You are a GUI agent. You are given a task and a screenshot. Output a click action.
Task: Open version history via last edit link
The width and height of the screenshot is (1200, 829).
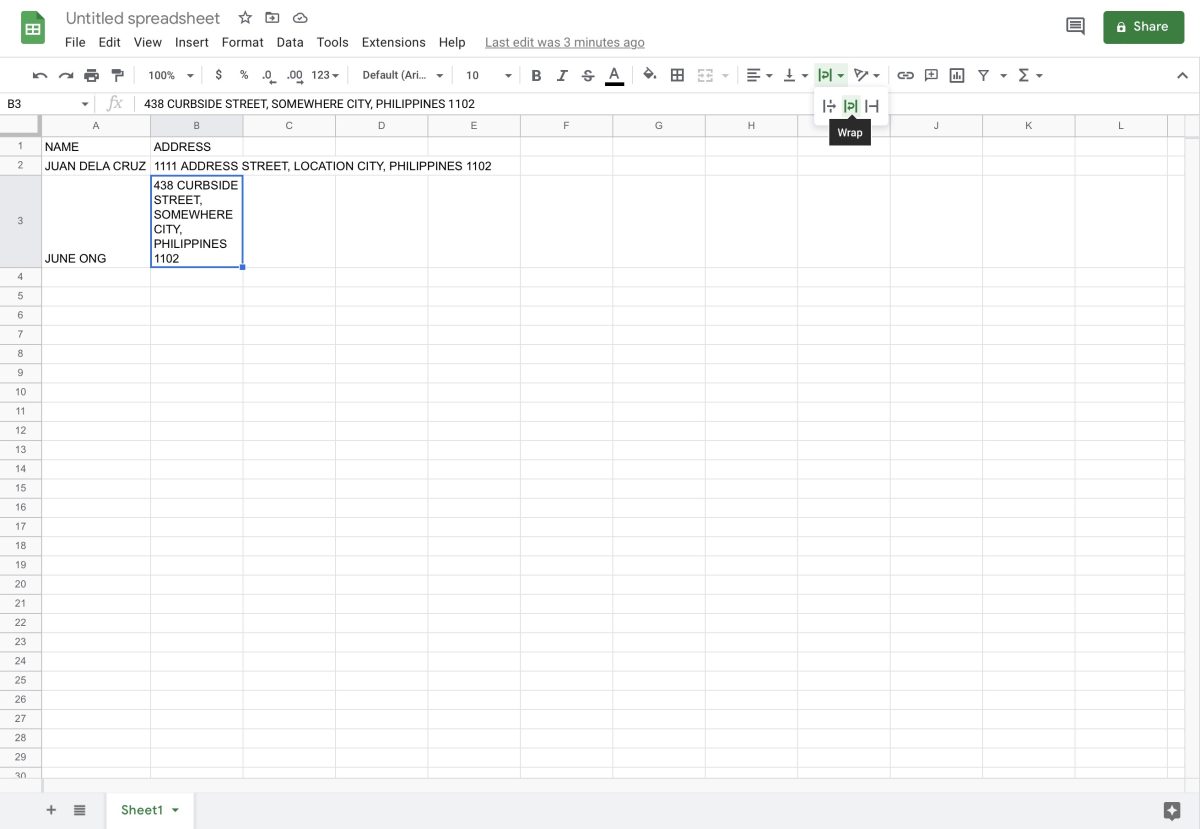pyautogui.click(x=564, y=42)
